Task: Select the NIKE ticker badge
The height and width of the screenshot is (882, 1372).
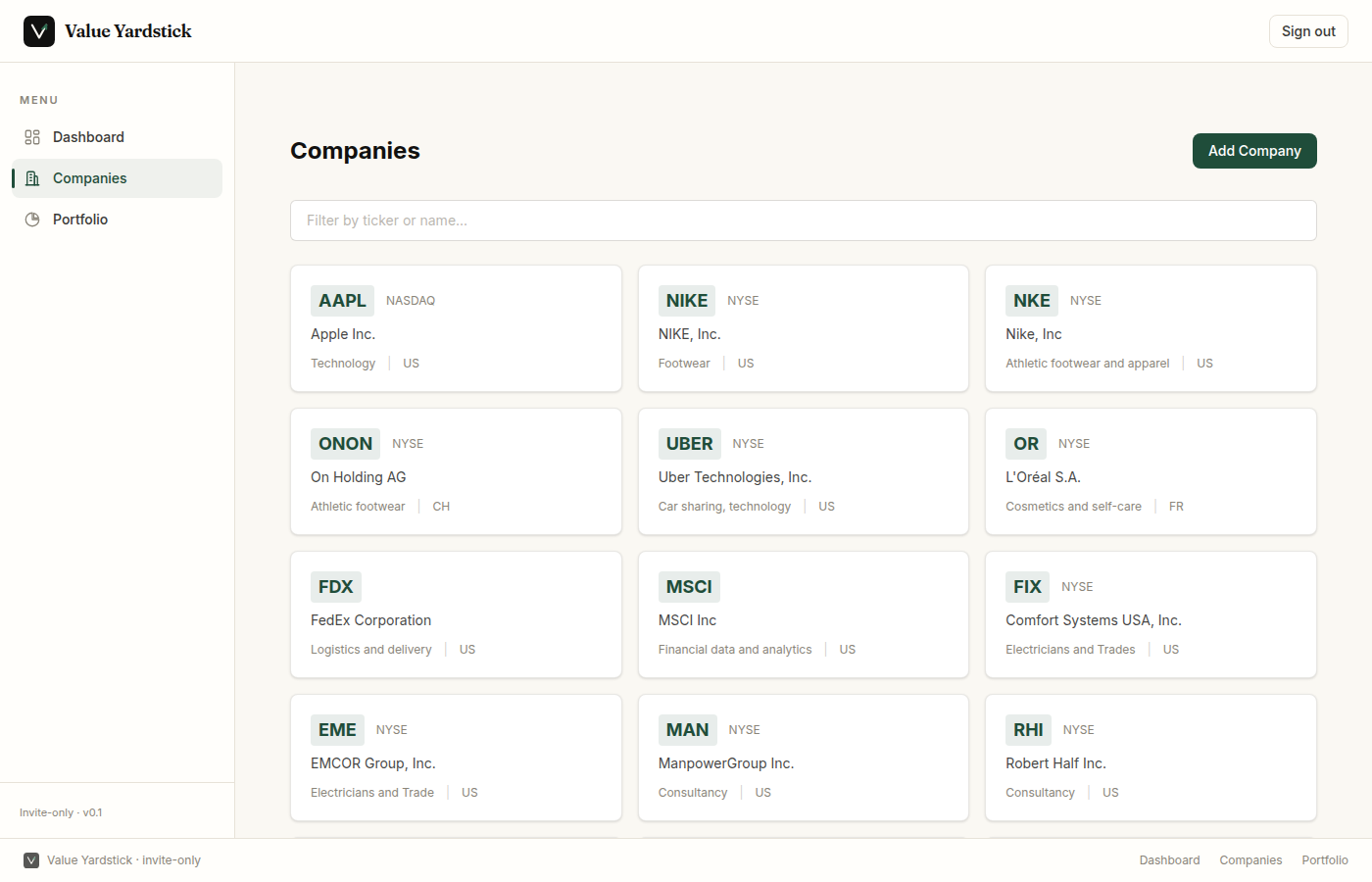Action: (x=687, y=301)
